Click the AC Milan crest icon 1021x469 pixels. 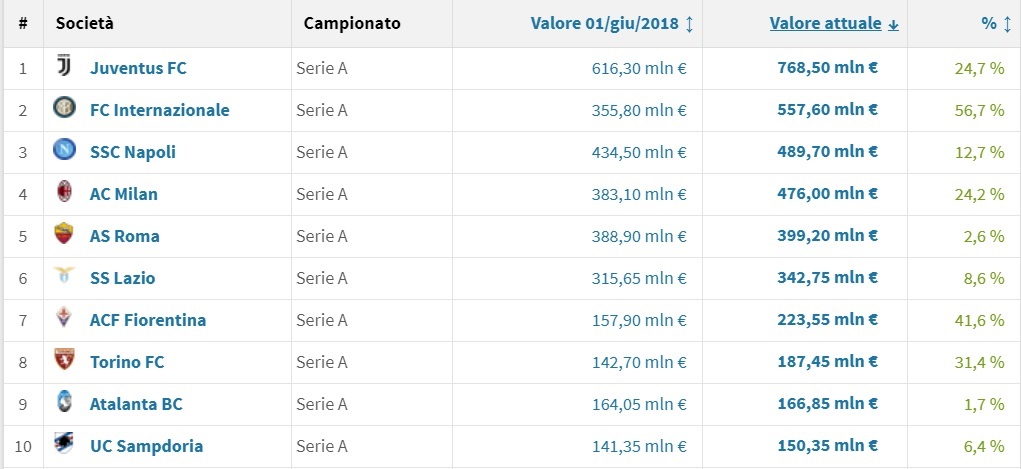[65, 194]
